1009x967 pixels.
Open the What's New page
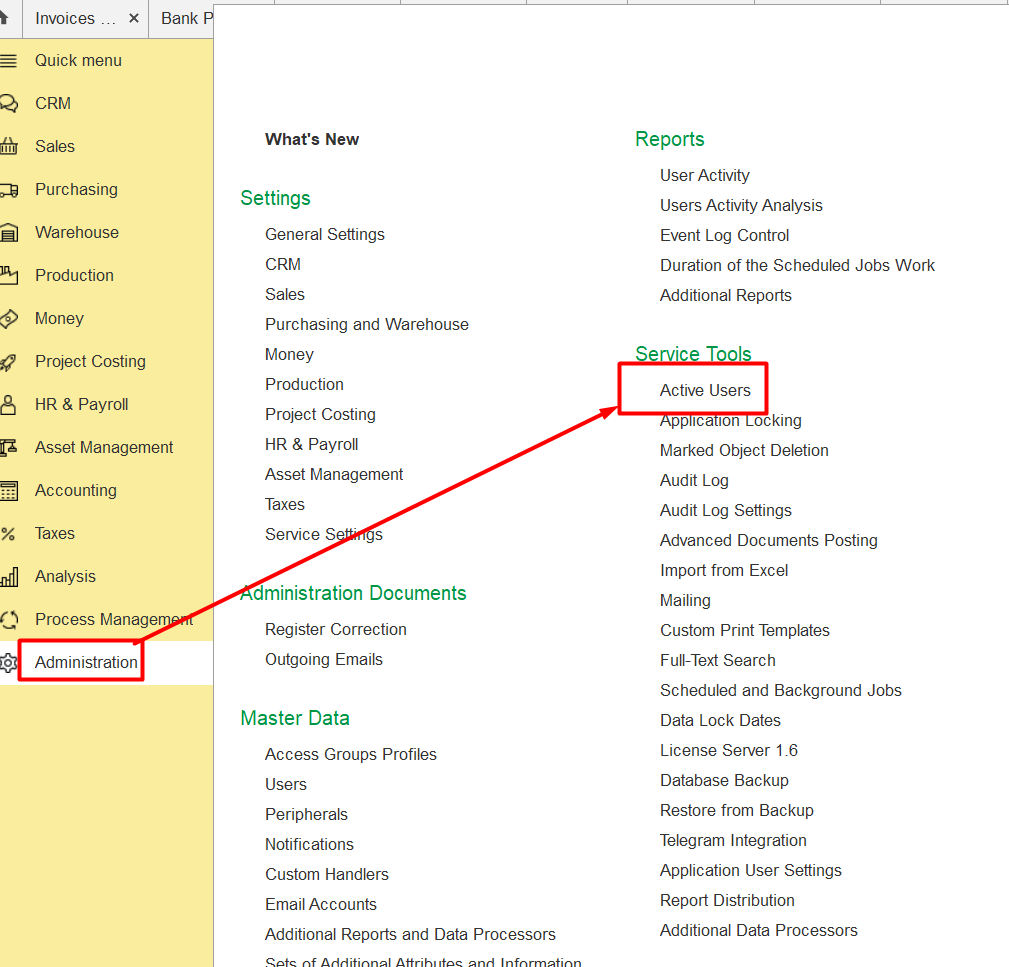312,139
